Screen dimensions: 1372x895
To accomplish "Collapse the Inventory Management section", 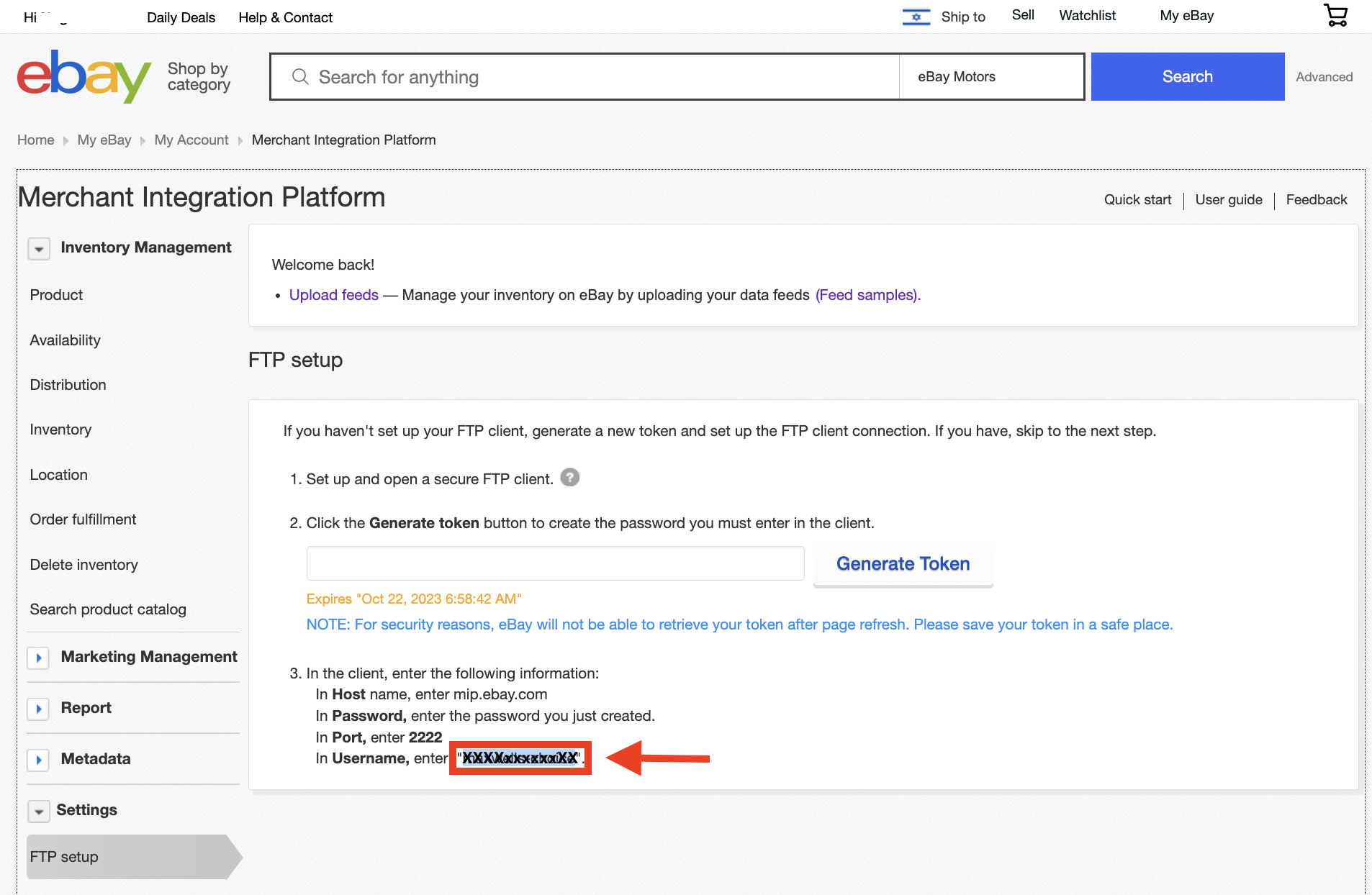I will (x=39, y=249).
